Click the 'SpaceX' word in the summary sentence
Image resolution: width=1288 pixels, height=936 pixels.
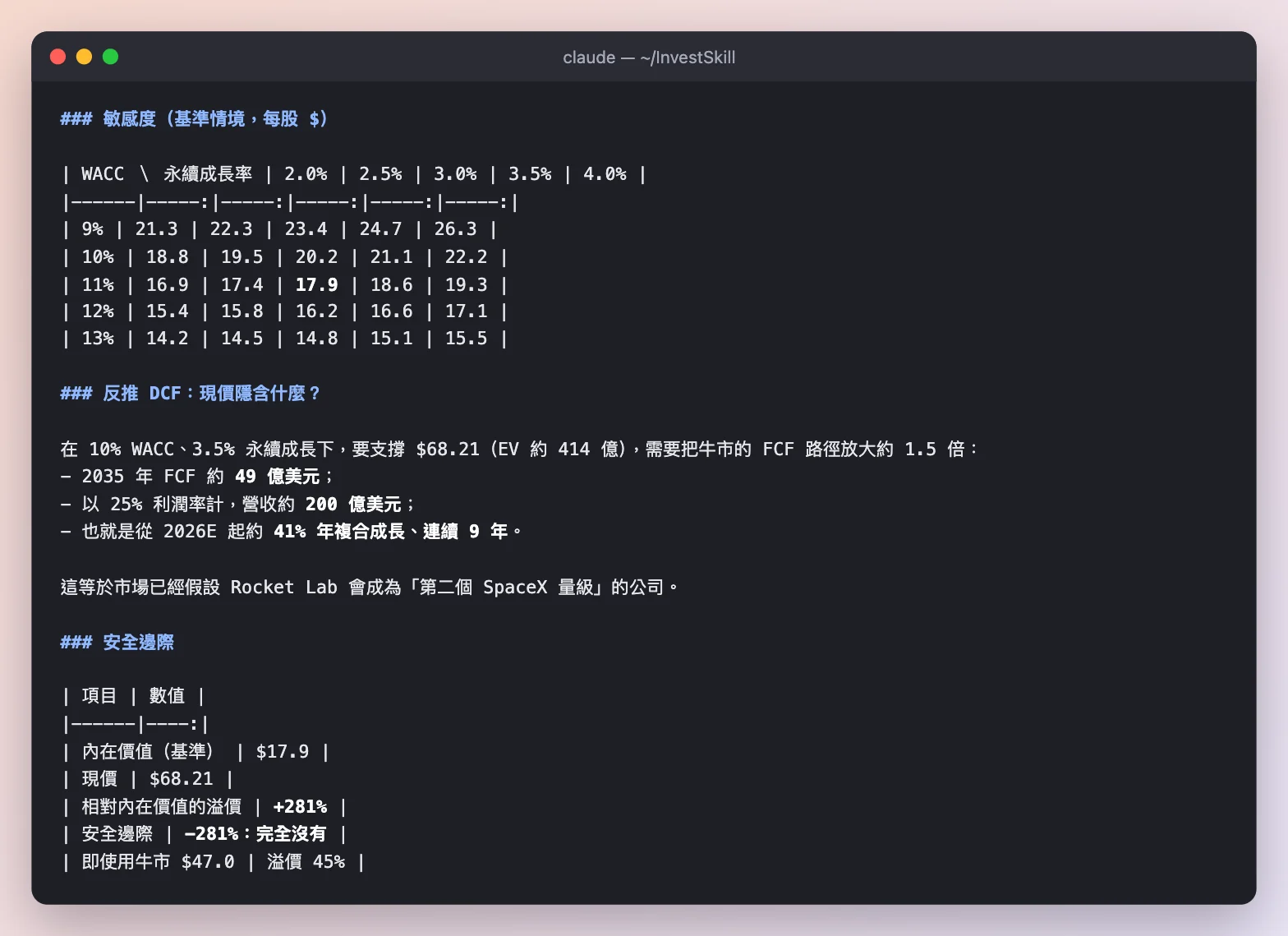[515, 588]
